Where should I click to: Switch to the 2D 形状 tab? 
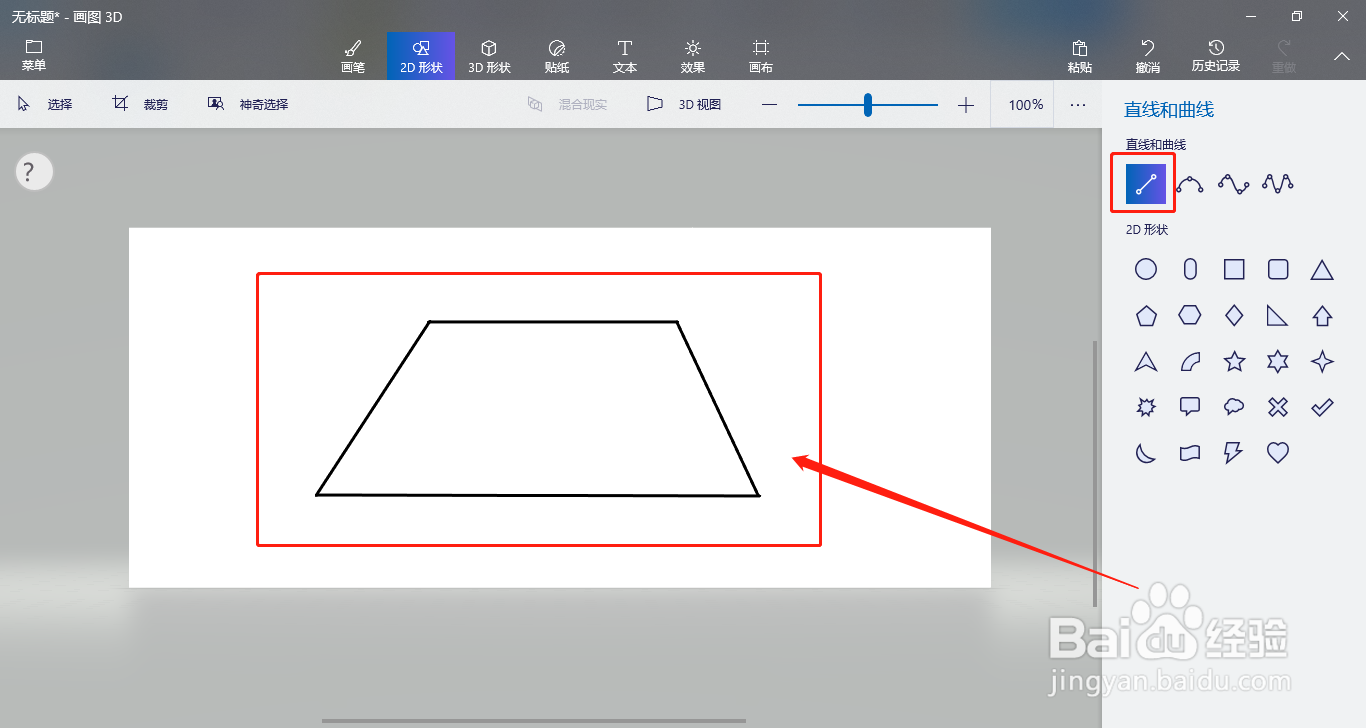click(421, 56)
